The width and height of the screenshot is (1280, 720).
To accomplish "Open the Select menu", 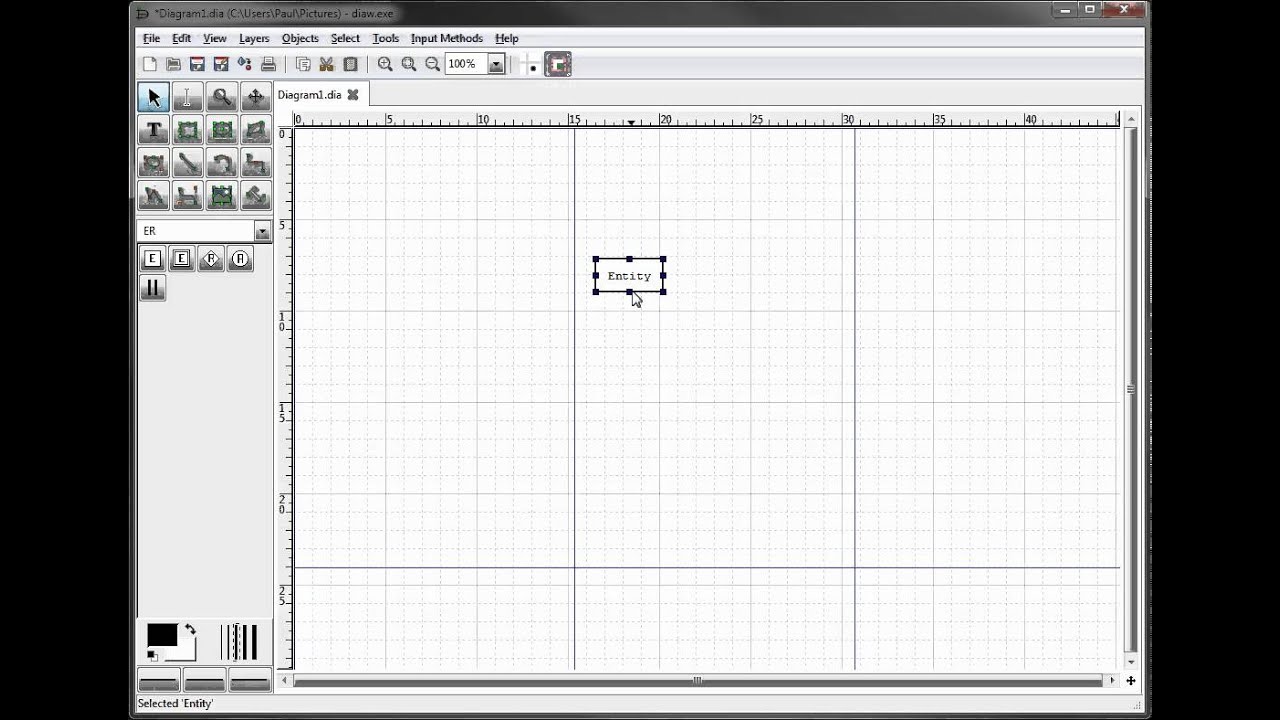I will (x=345, y=38).
